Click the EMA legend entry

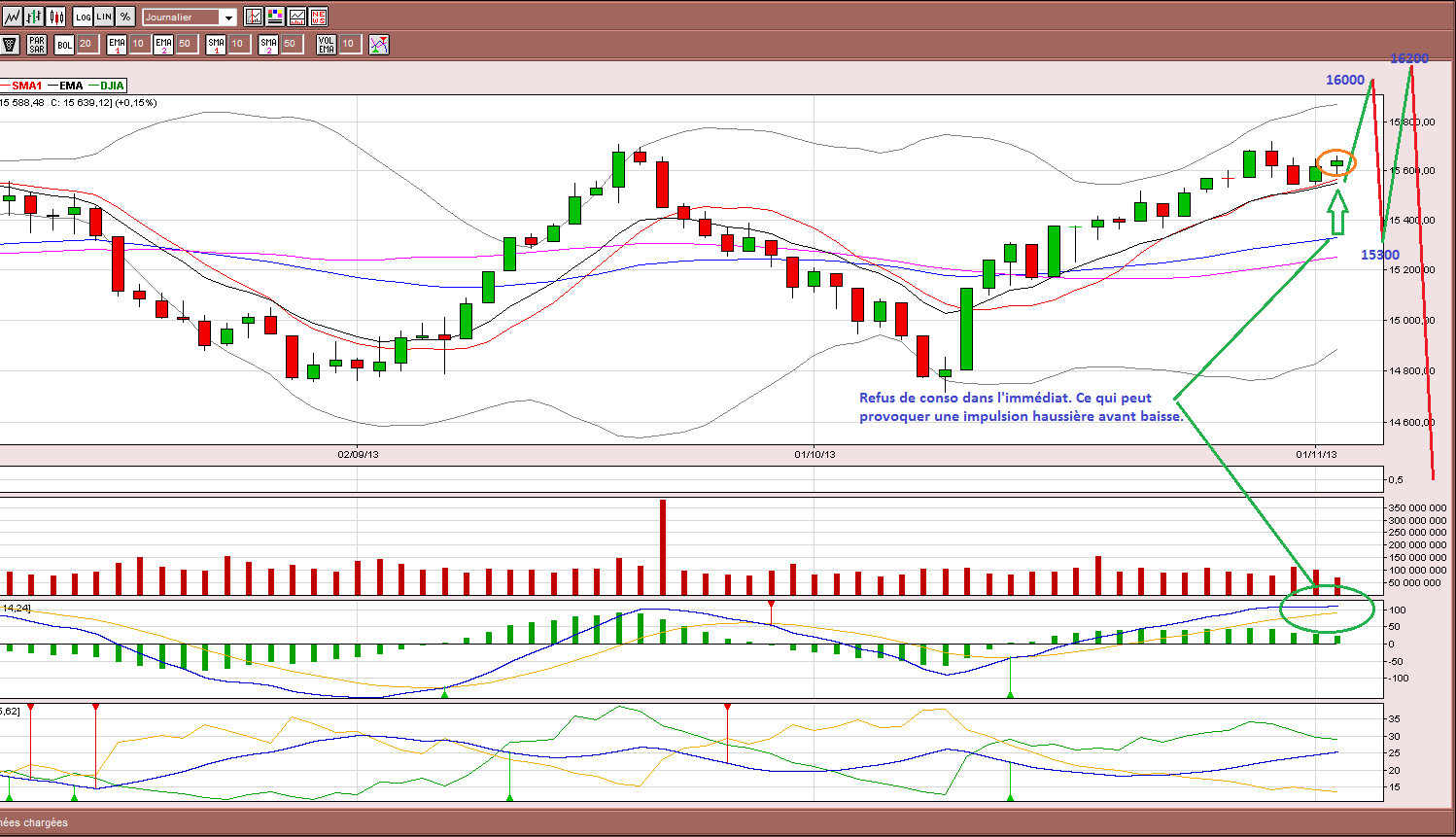pos(71,86)
